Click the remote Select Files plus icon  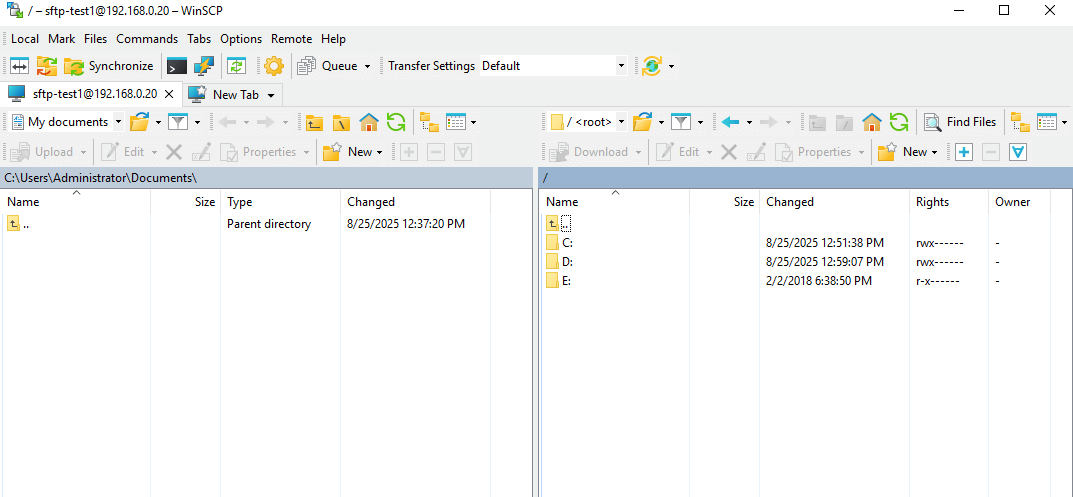[964, 152]
